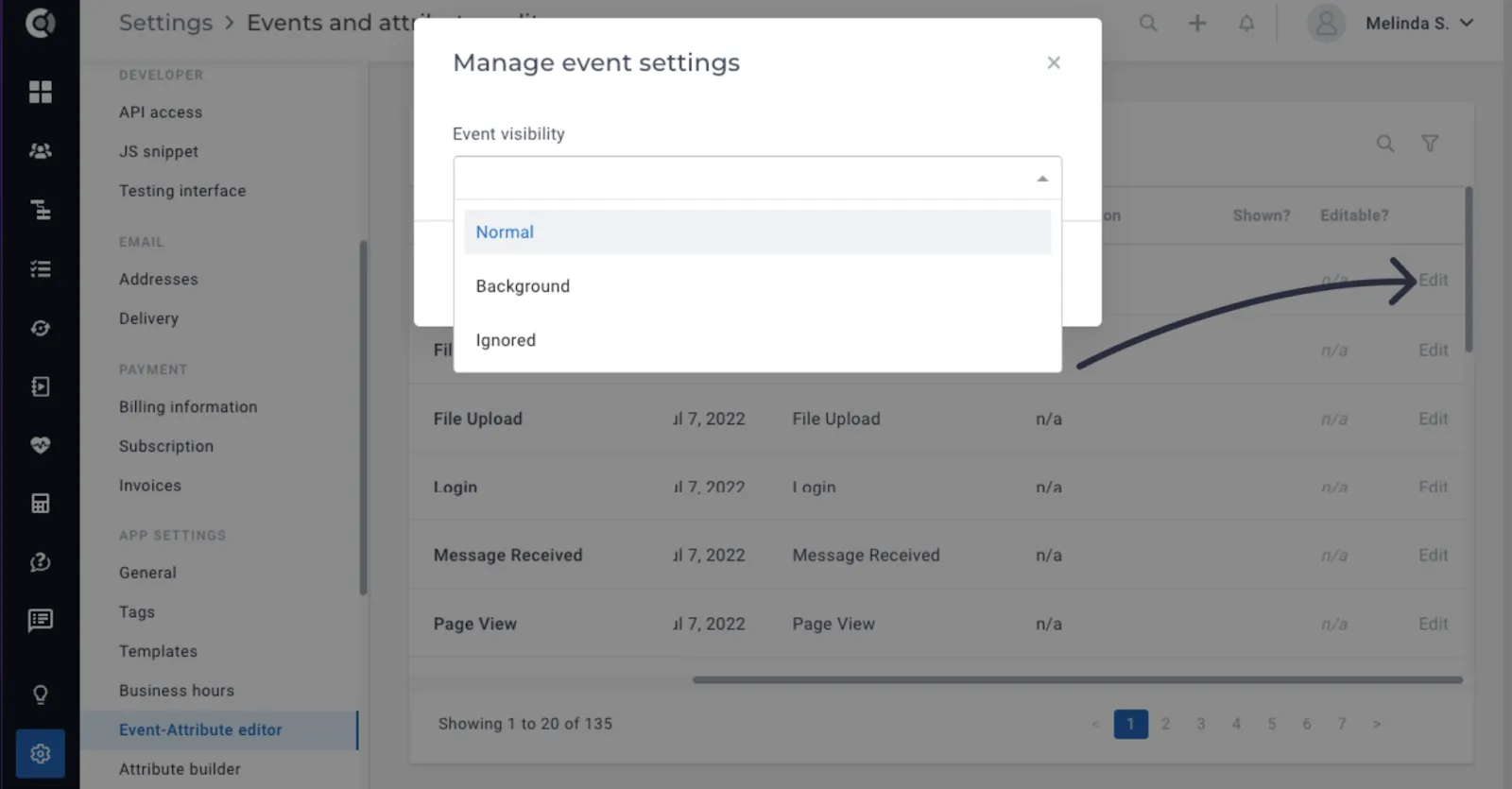Open Business hours settings
Image resolution: width=1512 pixels, height=789 pixels.
click(x=177, y=691)
